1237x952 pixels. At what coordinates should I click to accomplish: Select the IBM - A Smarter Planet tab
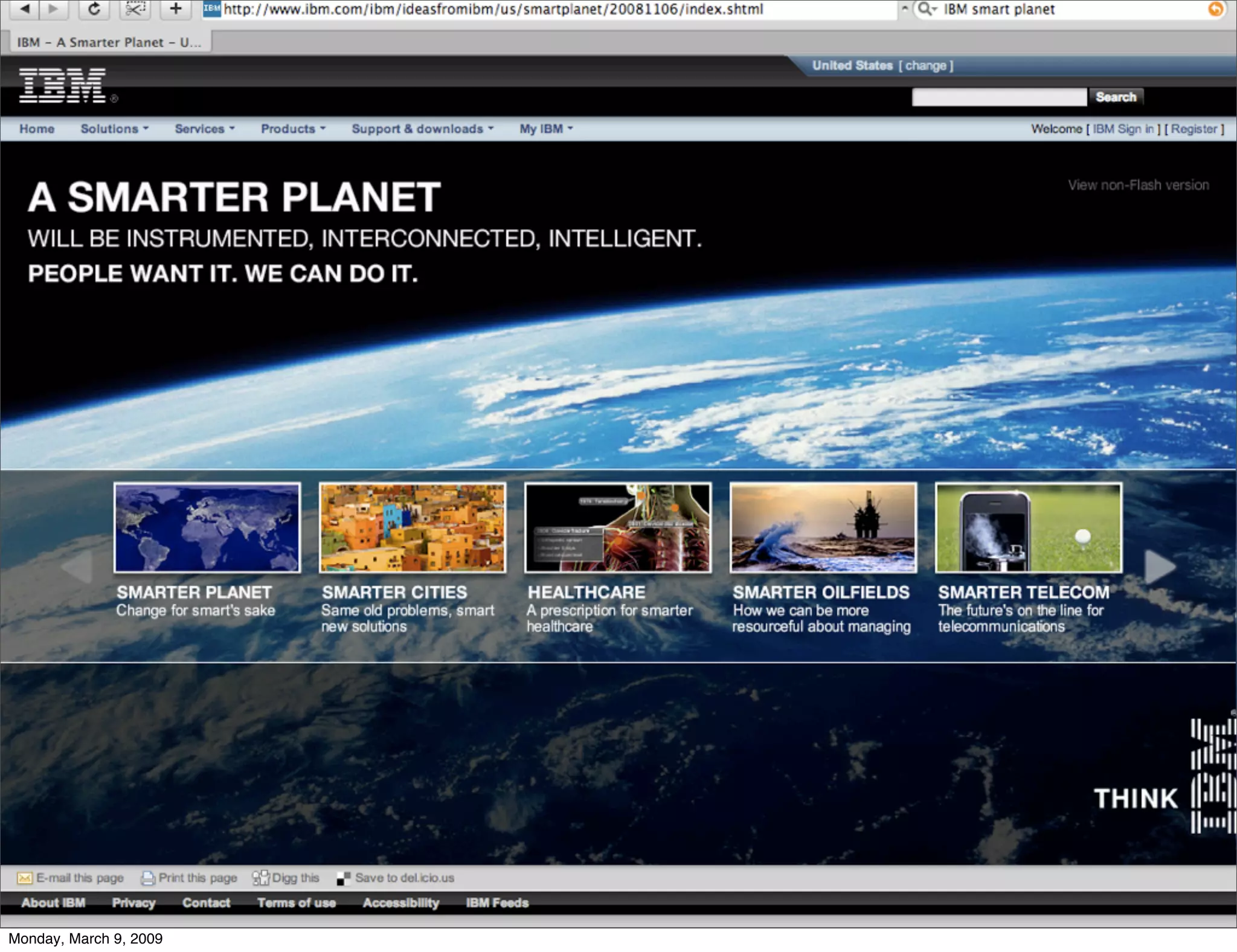[109, 42]
